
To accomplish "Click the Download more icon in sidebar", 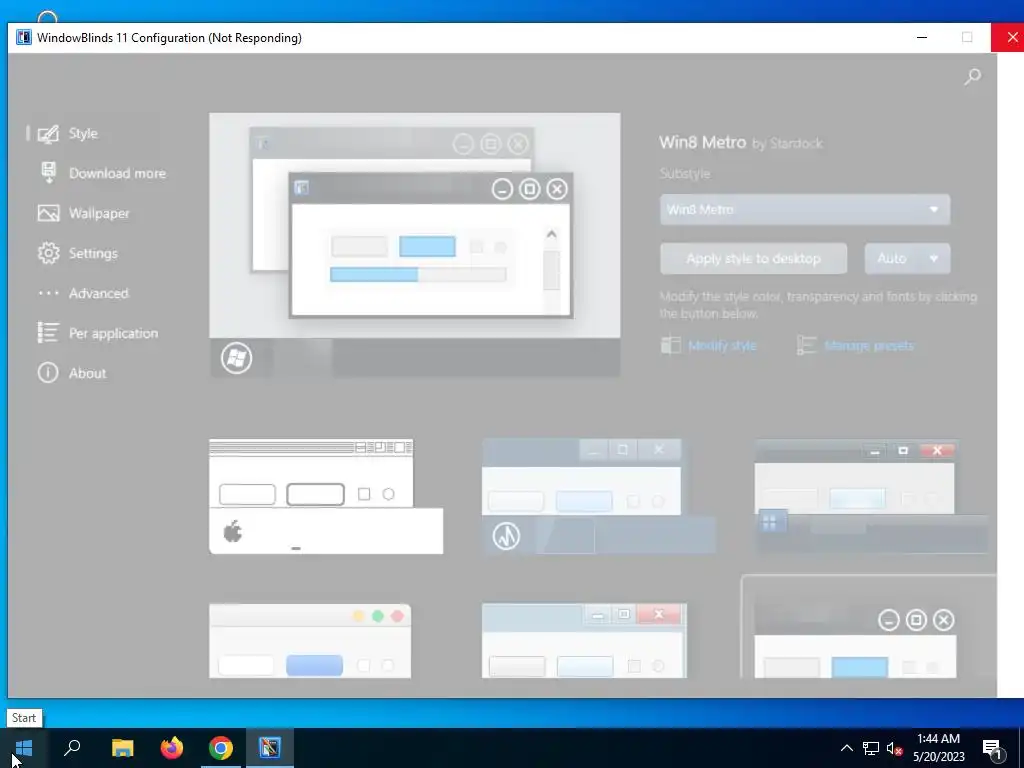I will (x=48, y=173).
